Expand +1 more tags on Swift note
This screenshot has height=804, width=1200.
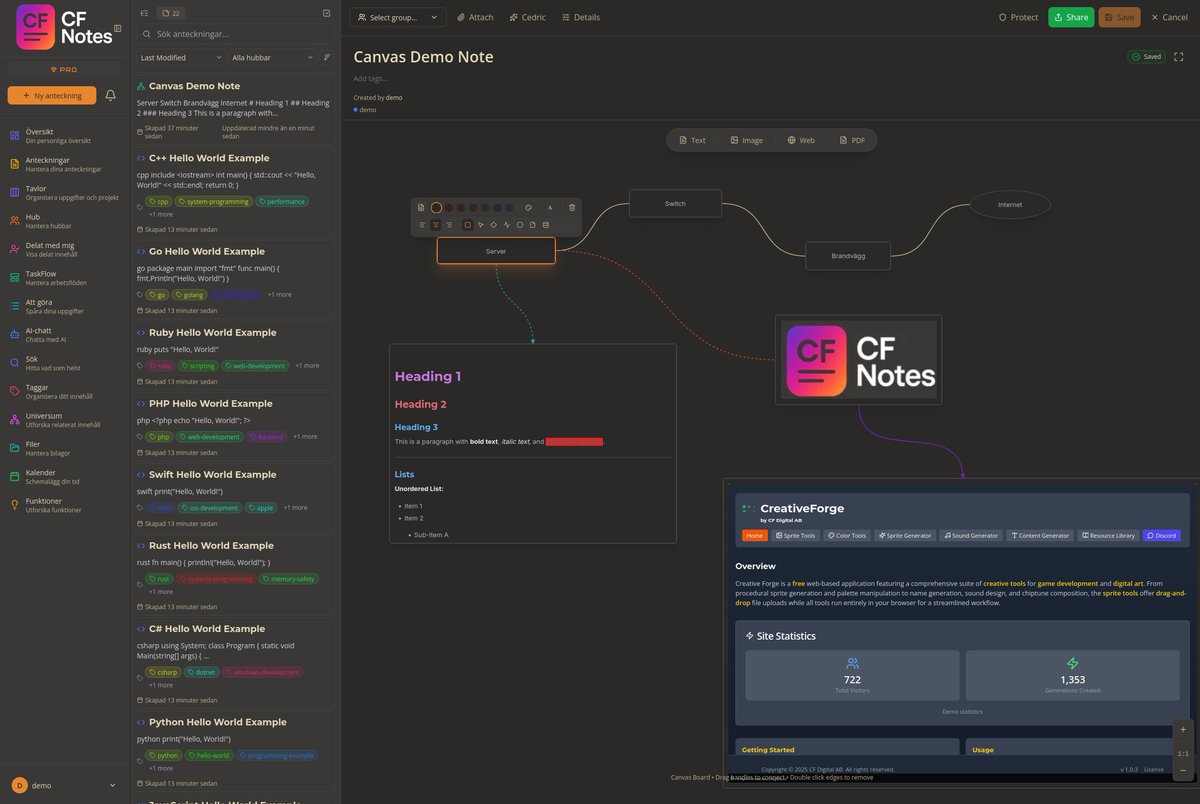(295, 508)
